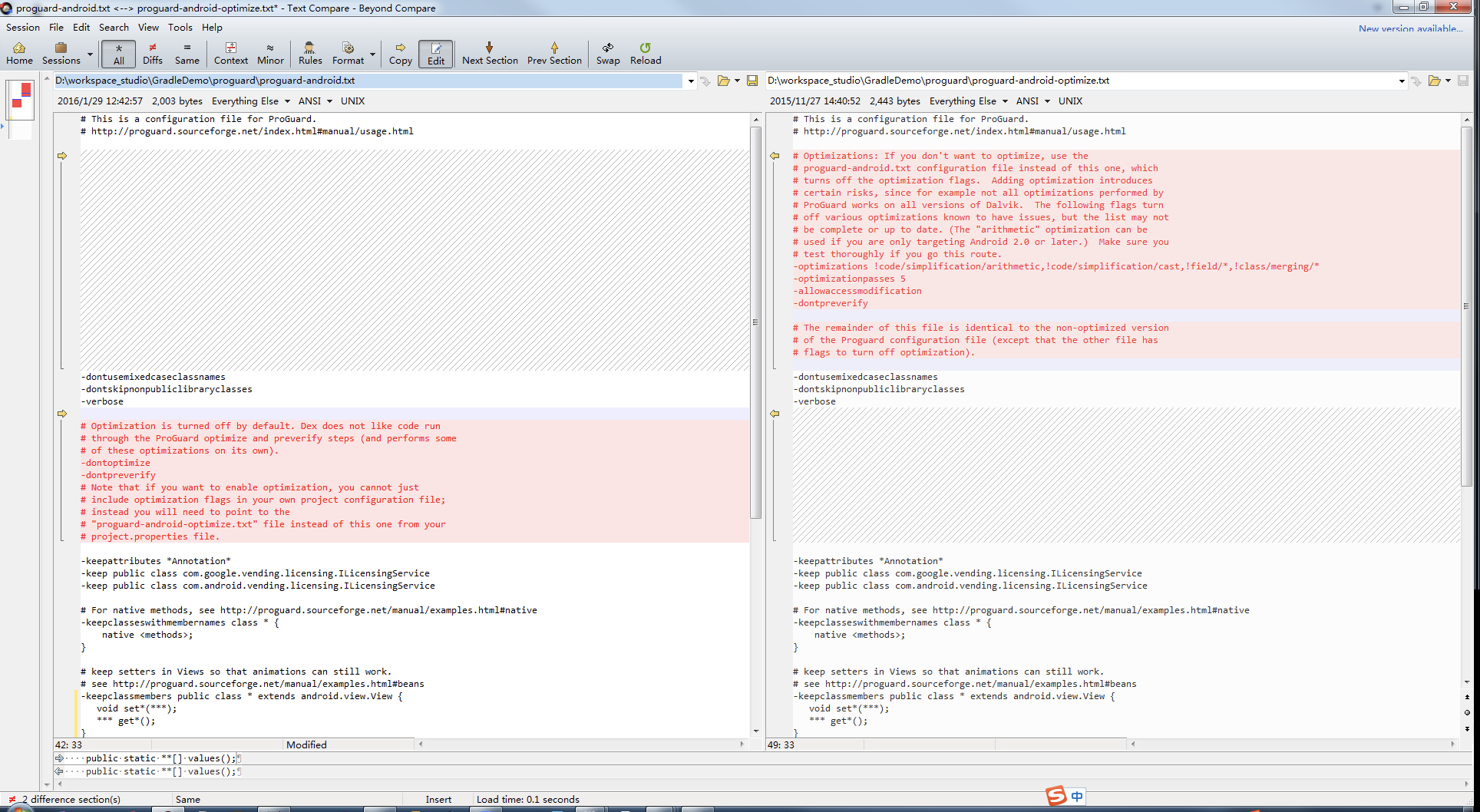The image size is (1480, 812).
Task: Expand left open-file dropdown arrow
Action: pyautogui.click(x=737, y=81)
